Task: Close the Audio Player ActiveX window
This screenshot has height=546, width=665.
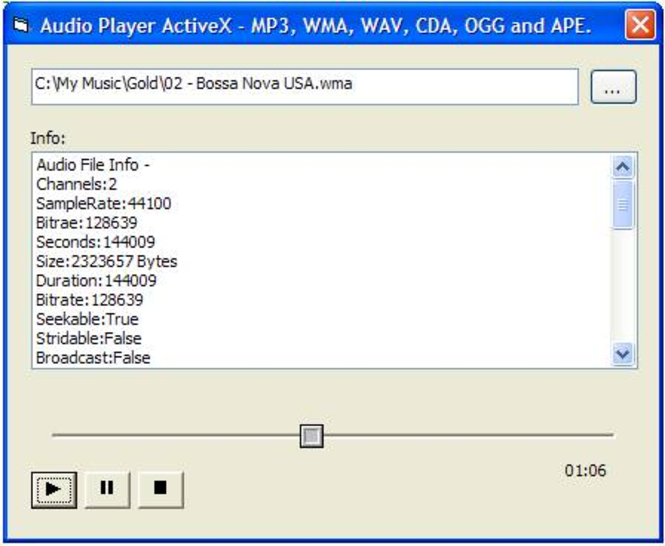Action: [640, 25]
